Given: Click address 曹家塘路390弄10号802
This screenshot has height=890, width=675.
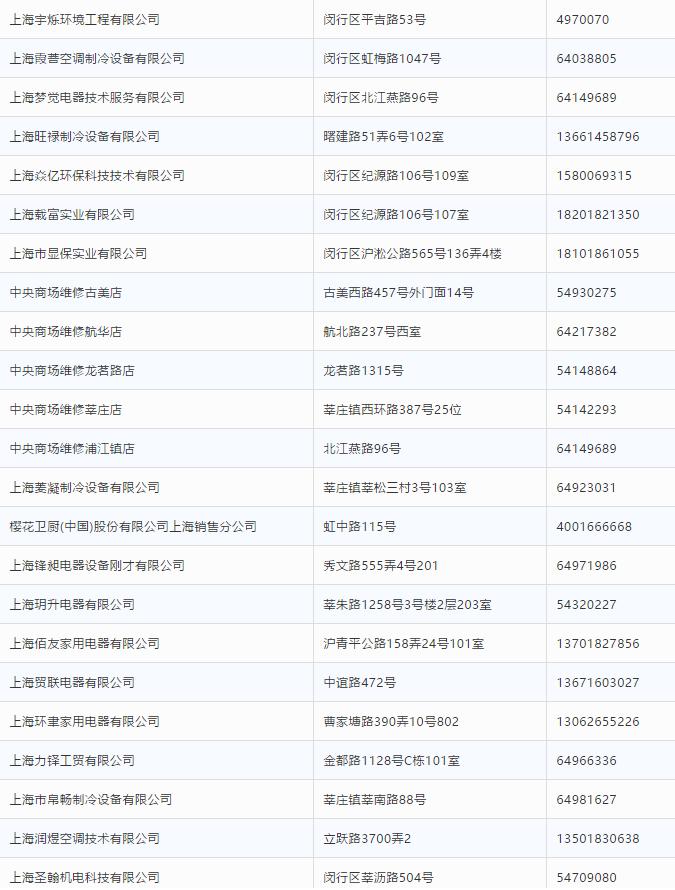Looking at the screenshot, I should pyautogui.click(x=391, y=722).
